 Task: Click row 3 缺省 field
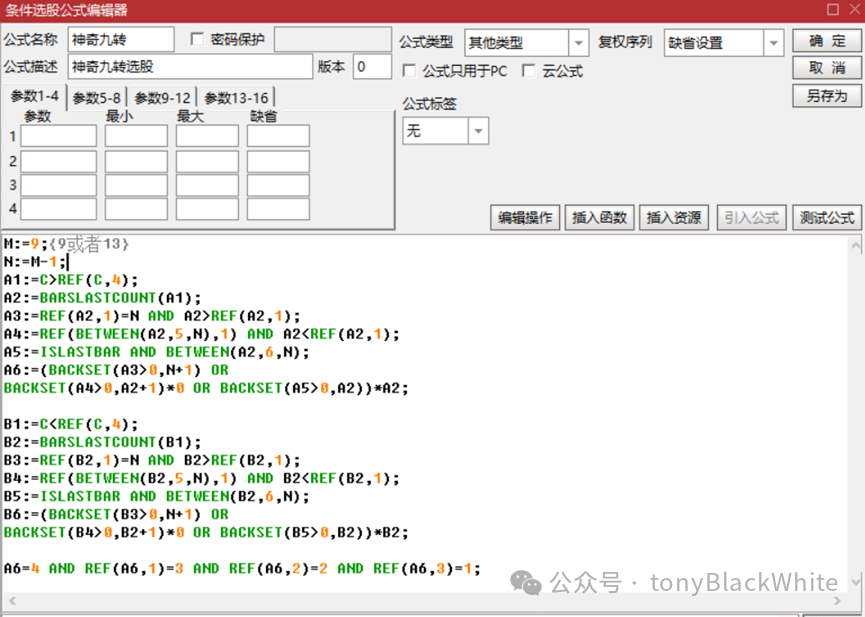tap(278, 185)
